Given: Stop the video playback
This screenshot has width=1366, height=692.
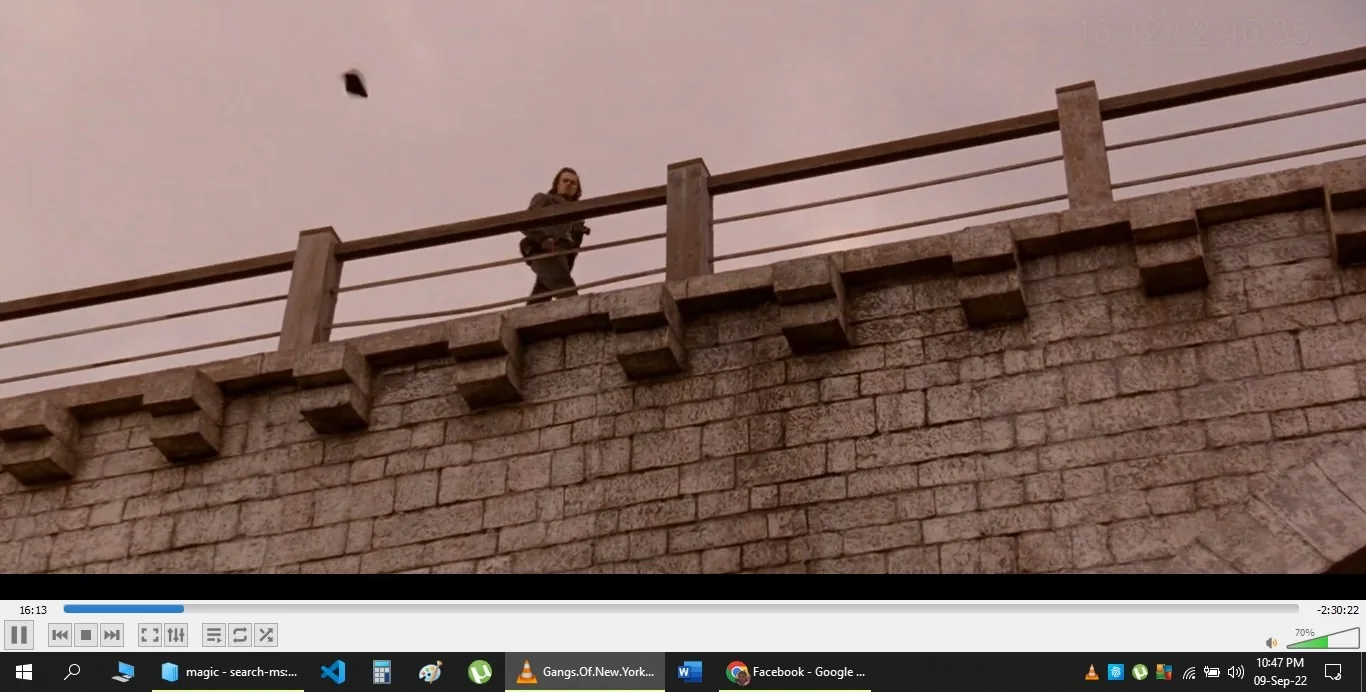Looking at the screenshot, I should (86, 635).
